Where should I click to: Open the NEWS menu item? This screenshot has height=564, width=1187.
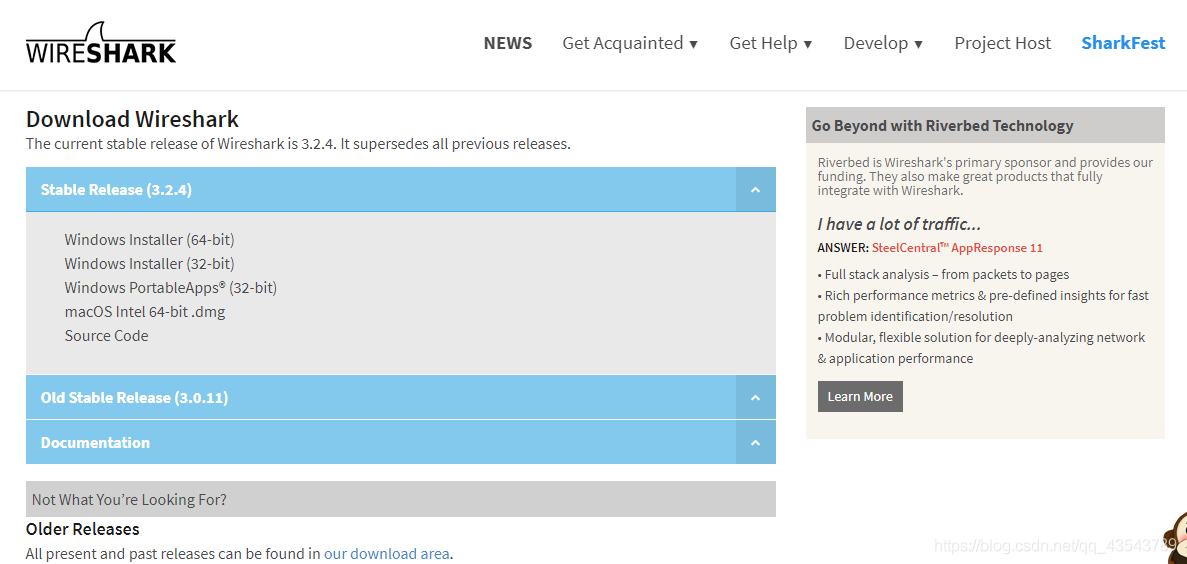tap(508, 43)
